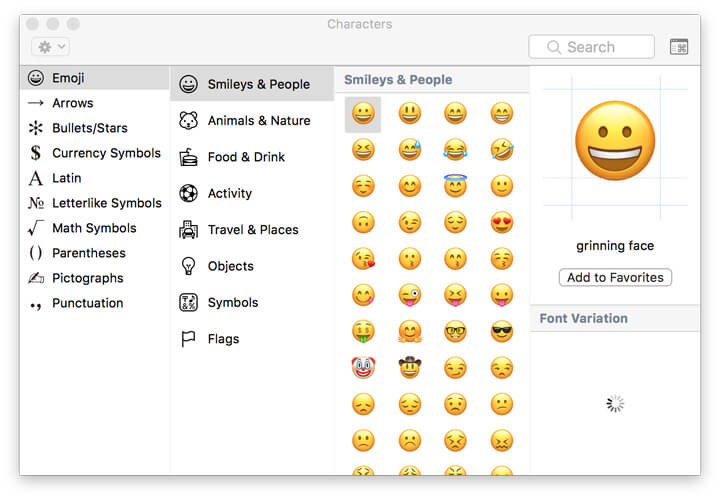The image size is (720, 499).
Task: Choose the sunglasses face emoji
Action: (501, 331)
